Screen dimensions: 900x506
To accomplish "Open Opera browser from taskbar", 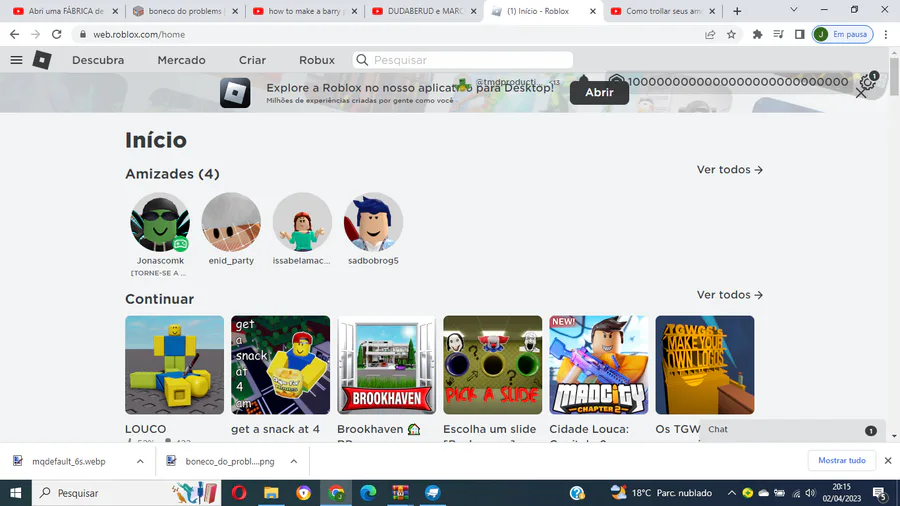I will point(239,493).
